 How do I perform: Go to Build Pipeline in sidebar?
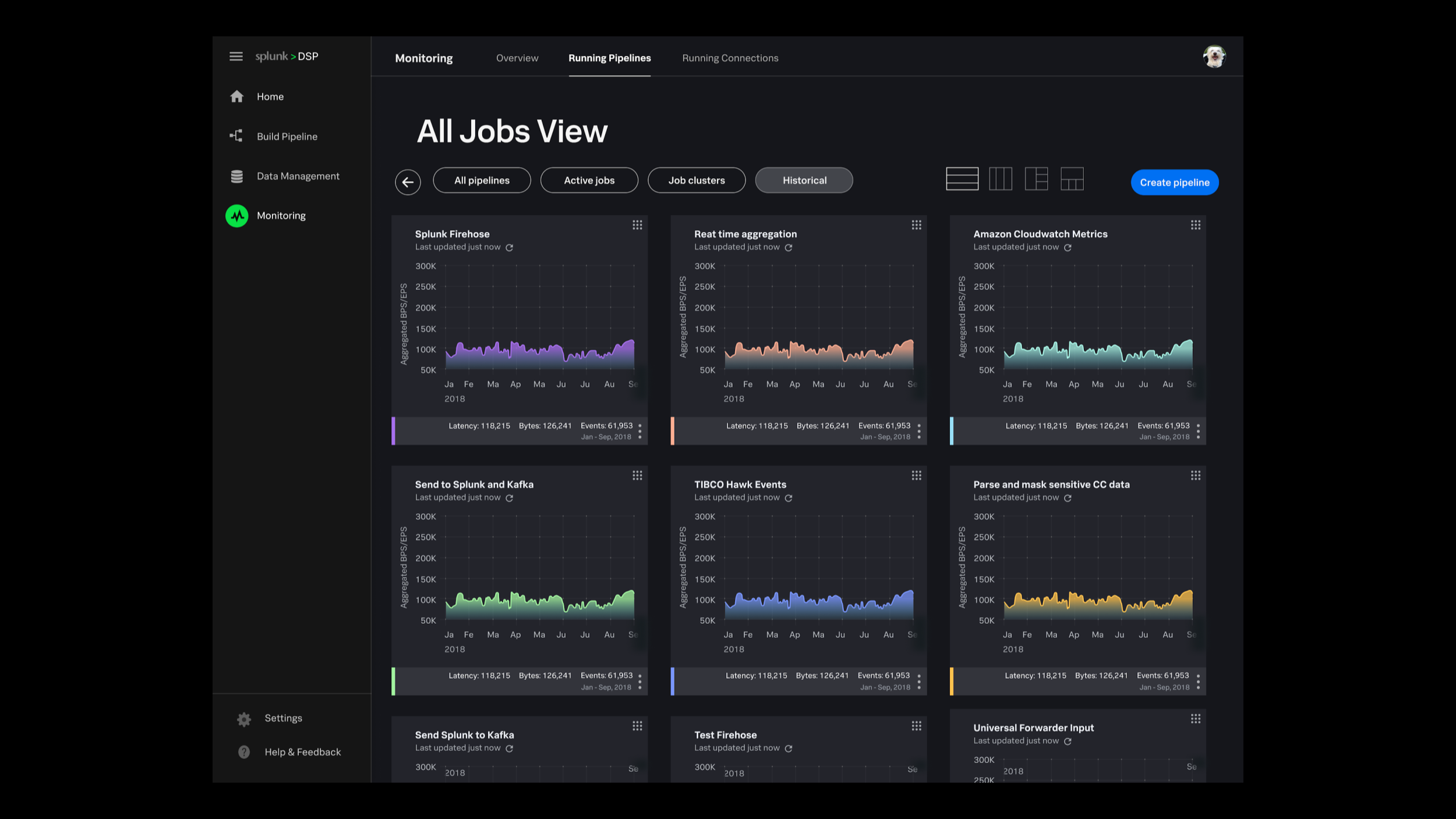[x=287, y=136]
